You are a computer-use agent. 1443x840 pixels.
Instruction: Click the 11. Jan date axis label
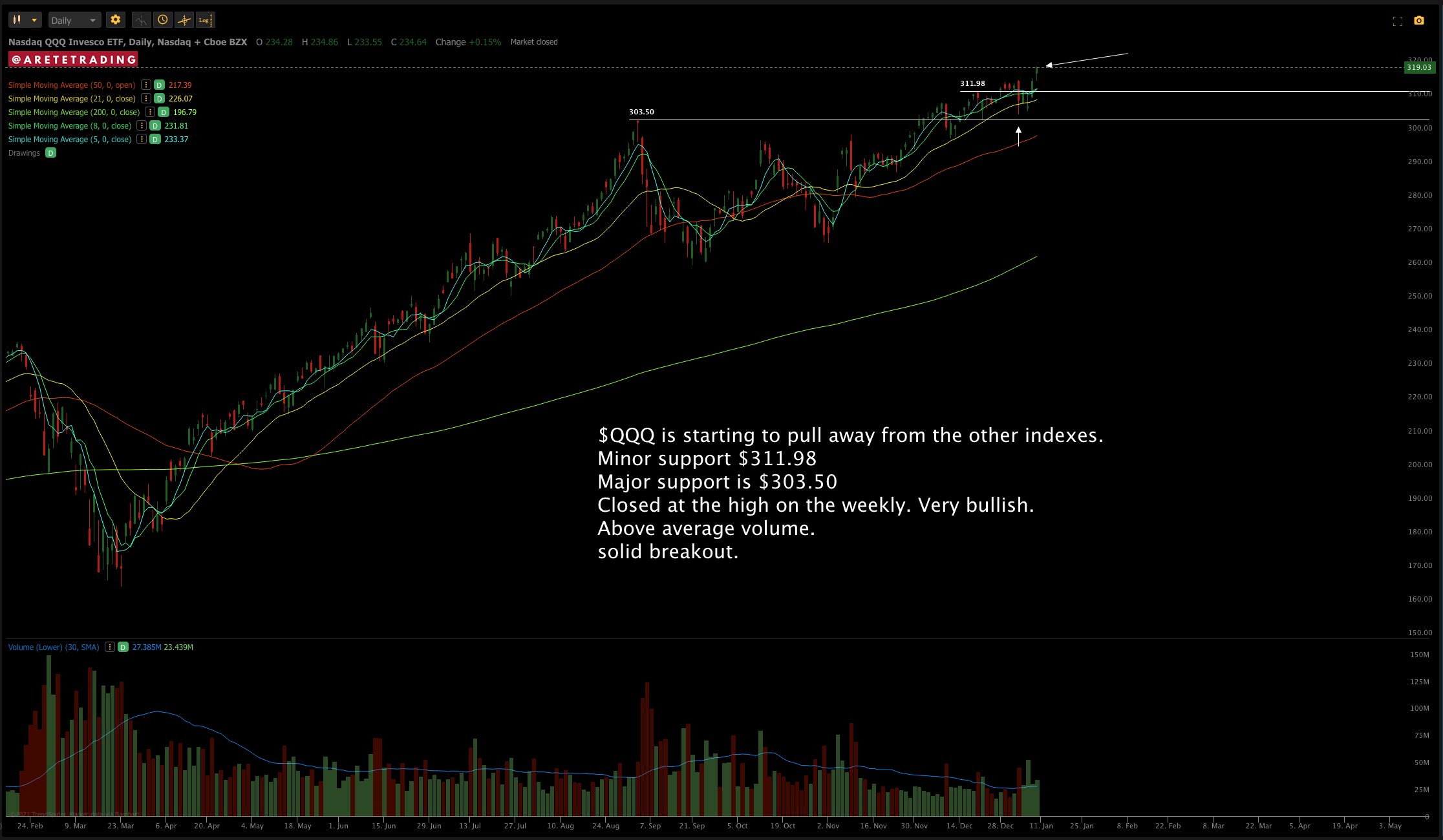click(x=1042, y=826)
